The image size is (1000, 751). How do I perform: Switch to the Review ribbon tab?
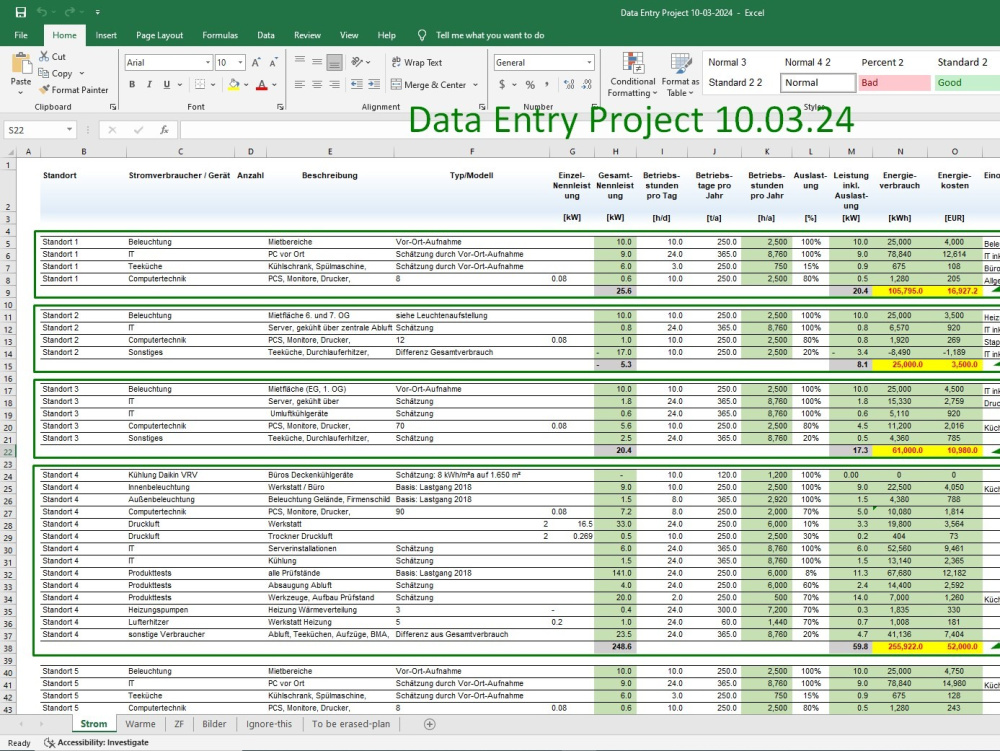point(307,35)
